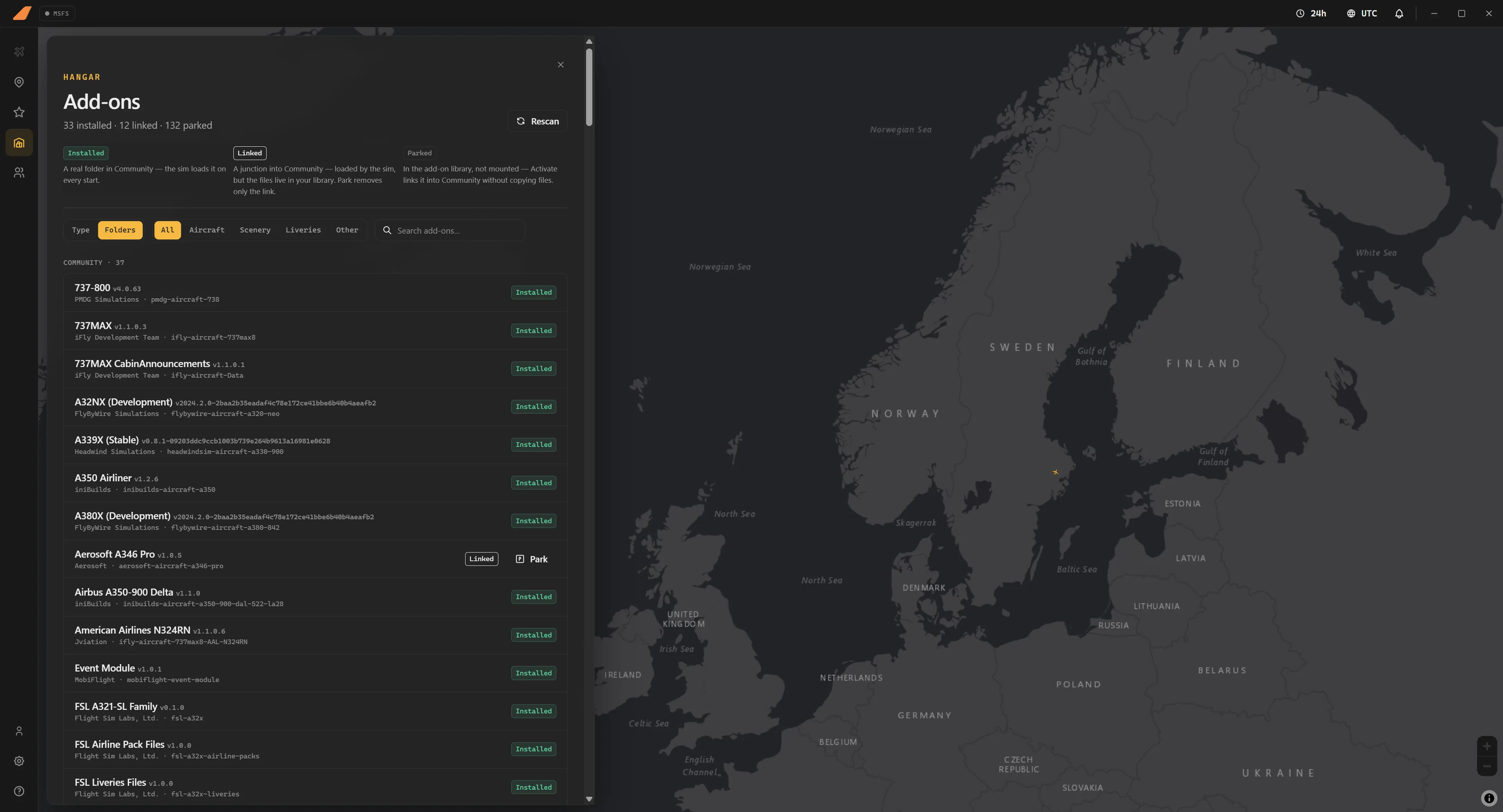Open help via the question mark icon
Viewport: 1503px width, 812px height.
19,791
